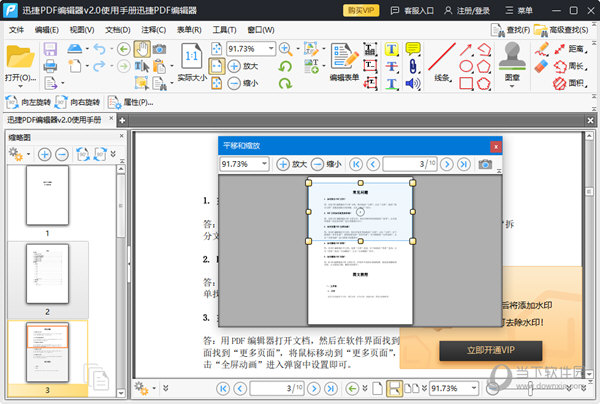
Task: Select the rectangle shape tool
Action: pyautogui.click(x=466, y=83)
